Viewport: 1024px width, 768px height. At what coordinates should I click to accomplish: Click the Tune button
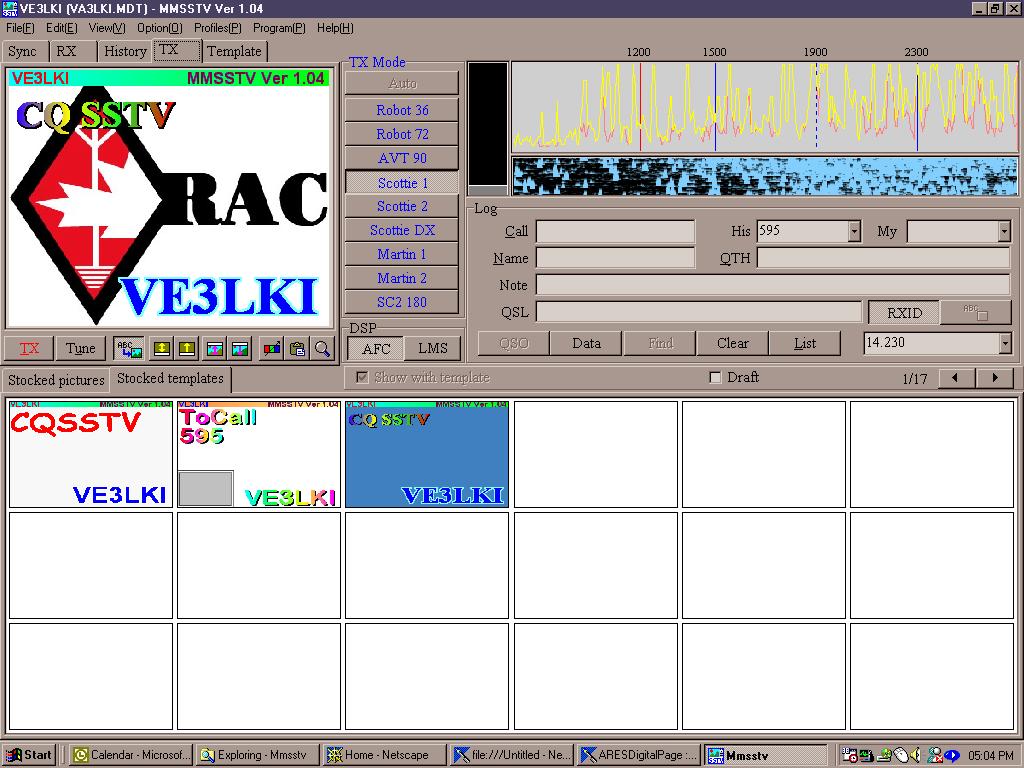click(80, 349)
